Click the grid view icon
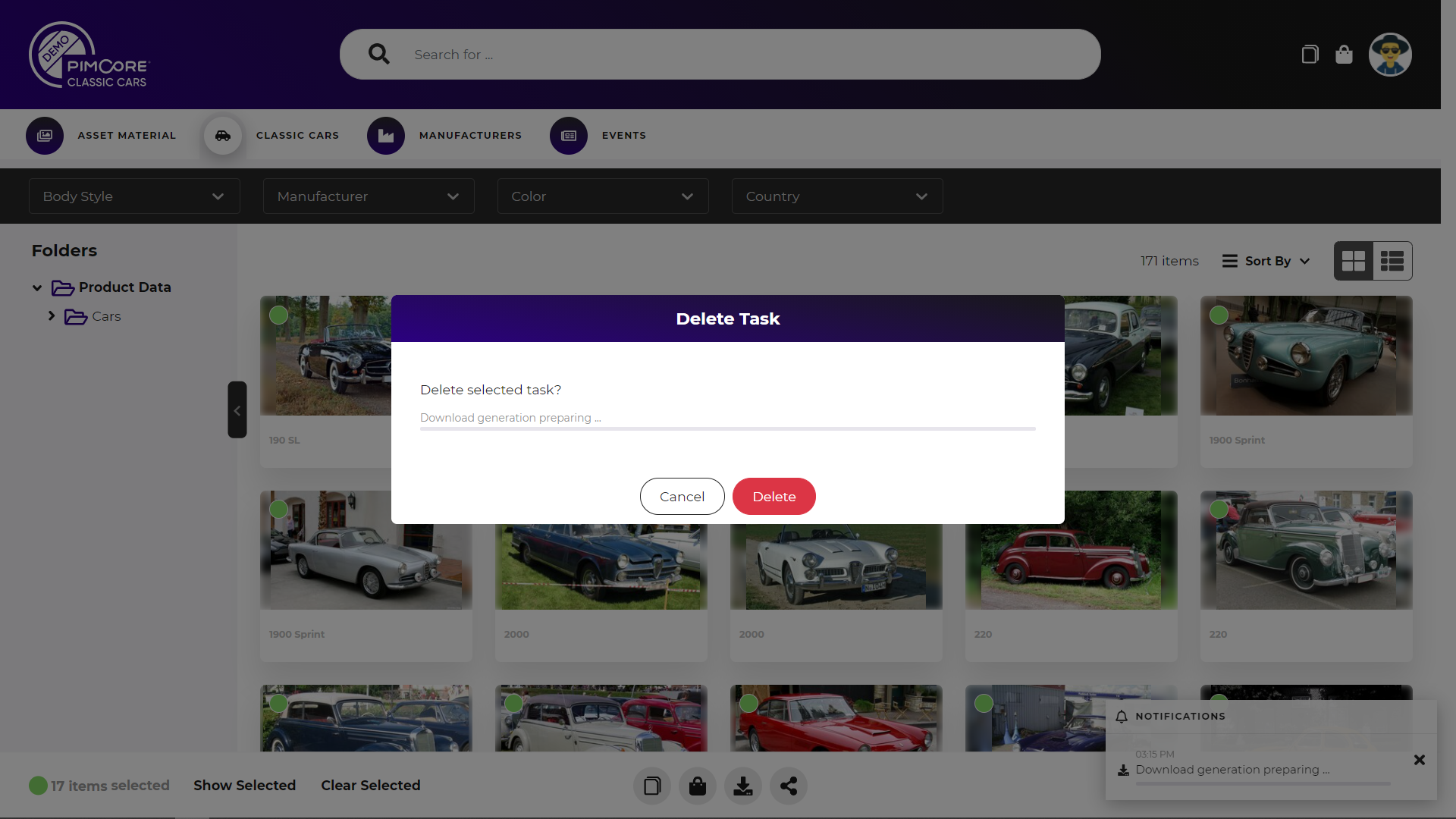Viewport: 1456px width, 819px height. click(x=1354, y=261)
